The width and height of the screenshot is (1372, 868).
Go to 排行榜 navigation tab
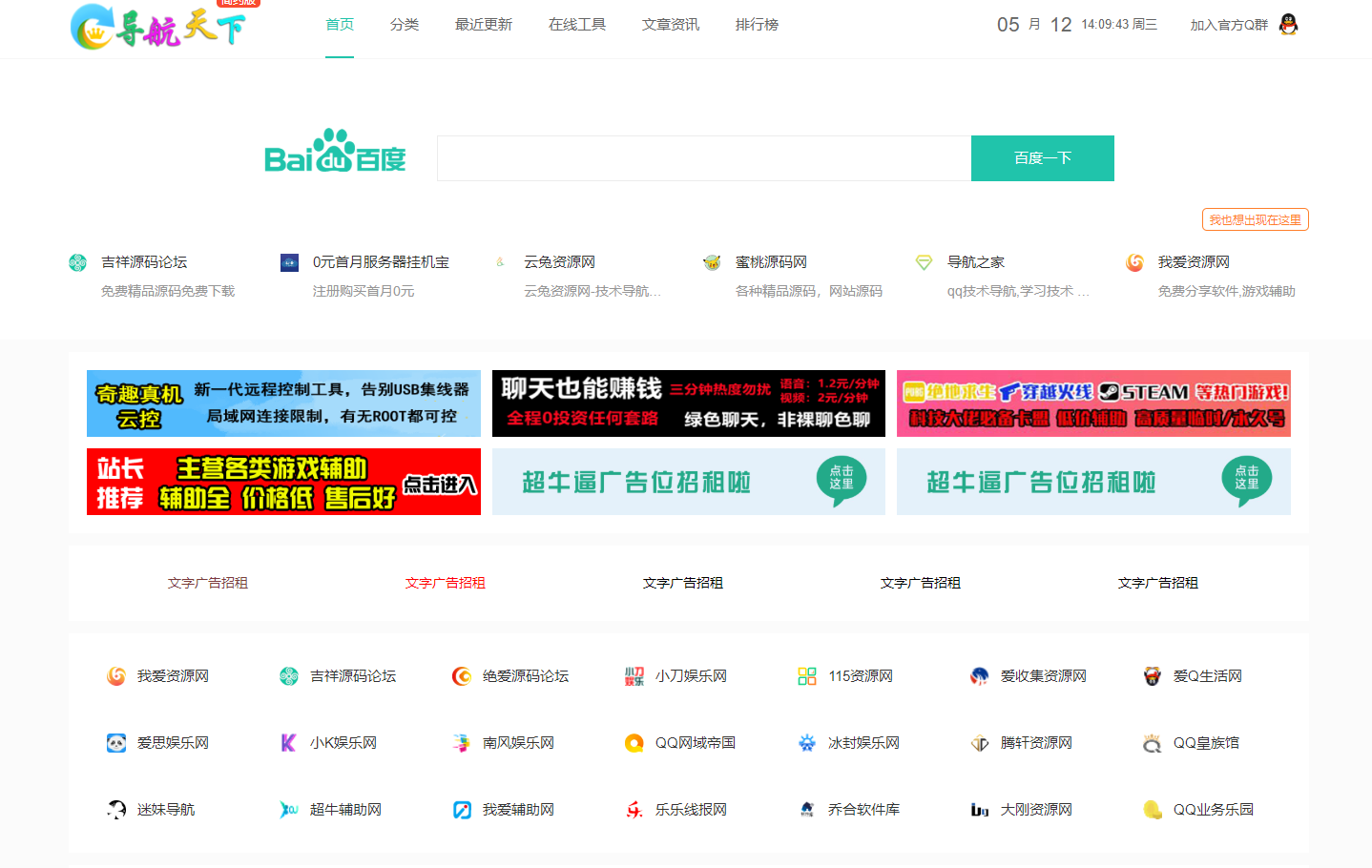point(757,25)
